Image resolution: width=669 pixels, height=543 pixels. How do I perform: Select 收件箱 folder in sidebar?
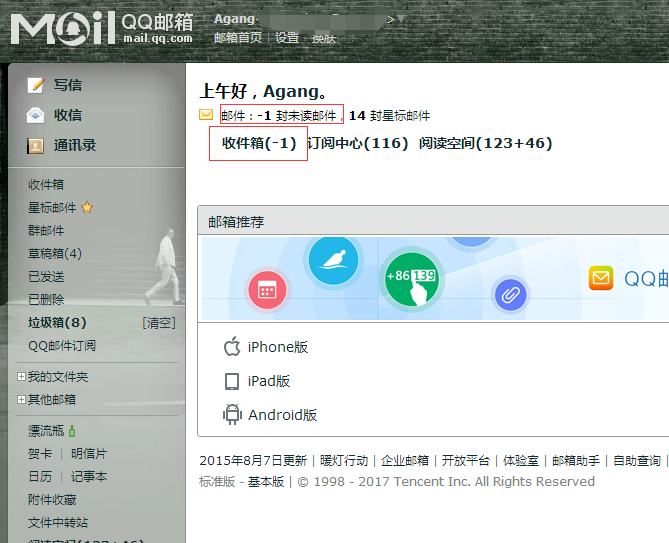pyautogui.click(x=46, y=184)
